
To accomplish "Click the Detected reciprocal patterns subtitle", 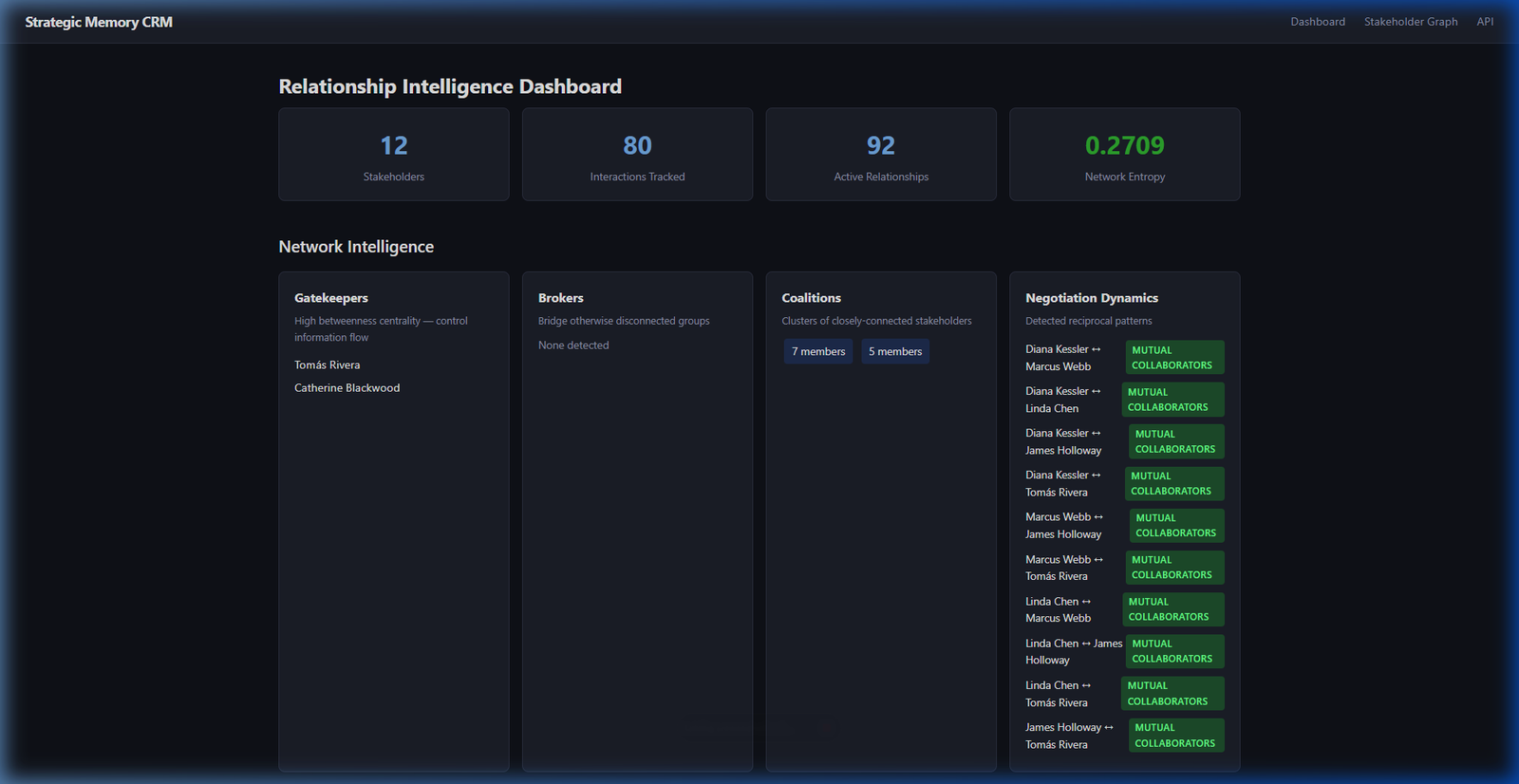I will pos(1089,321).
